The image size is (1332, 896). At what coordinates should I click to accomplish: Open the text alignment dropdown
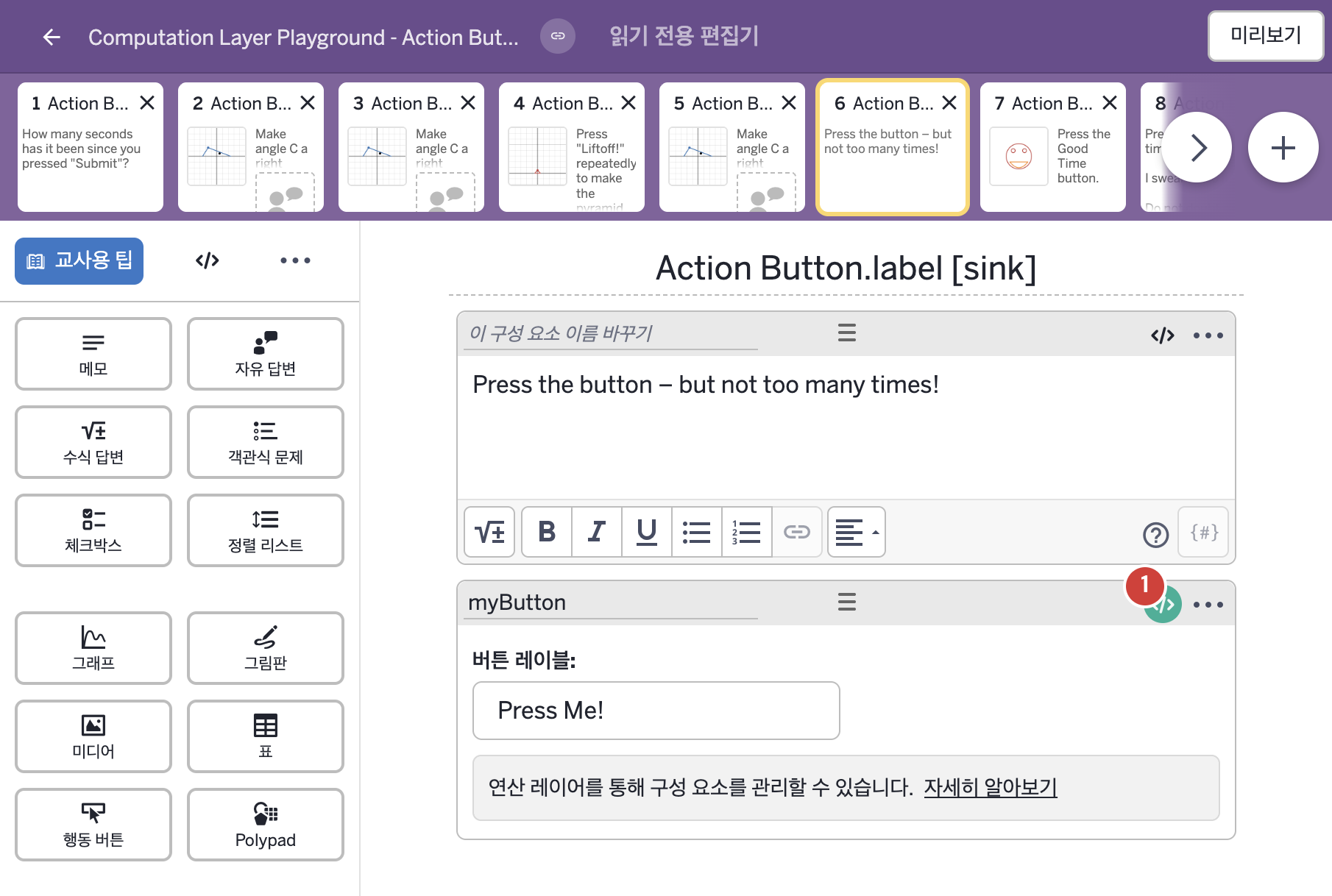[857, 532]
